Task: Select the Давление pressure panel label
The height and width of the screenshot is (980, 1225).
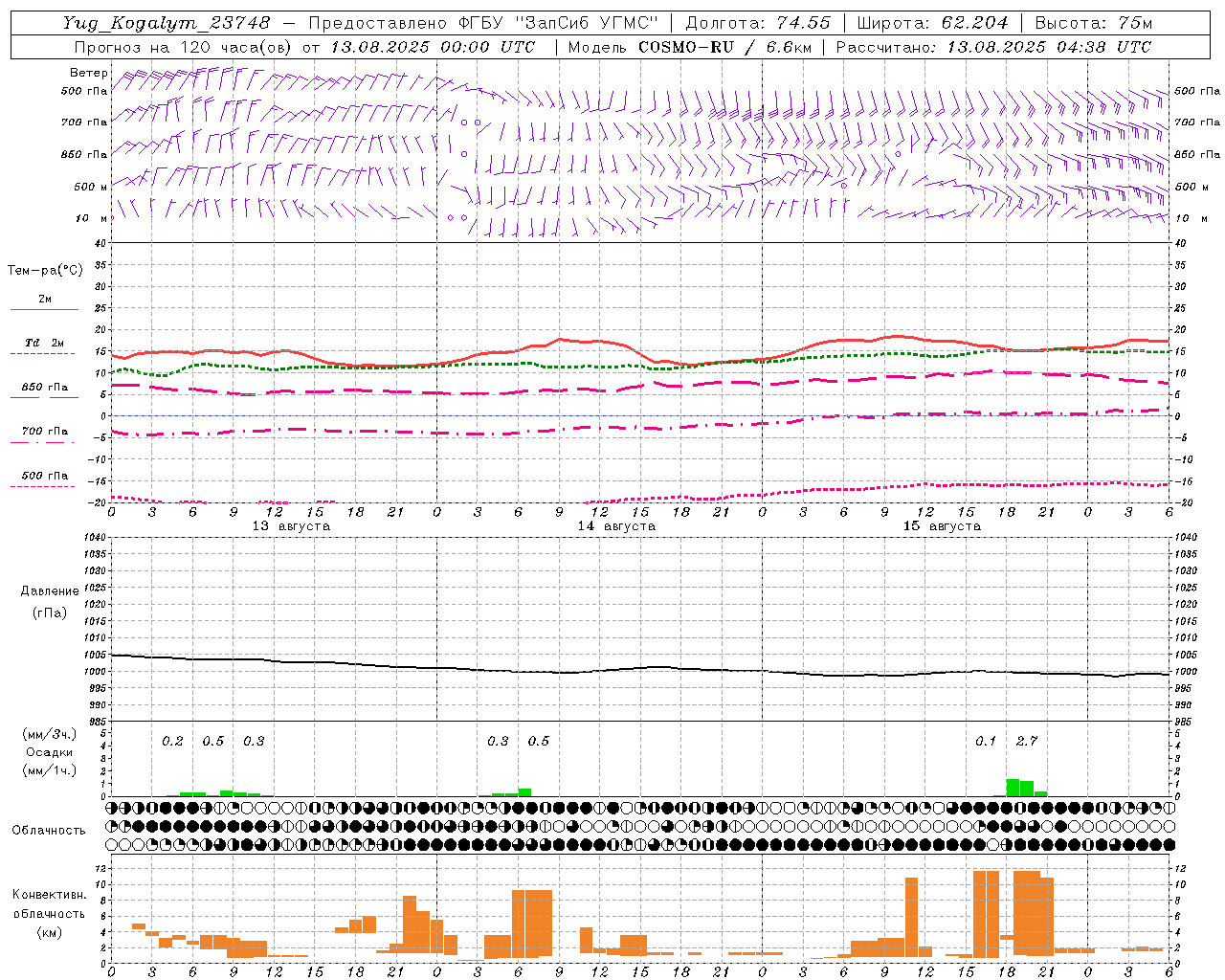Action: [50, 591]
